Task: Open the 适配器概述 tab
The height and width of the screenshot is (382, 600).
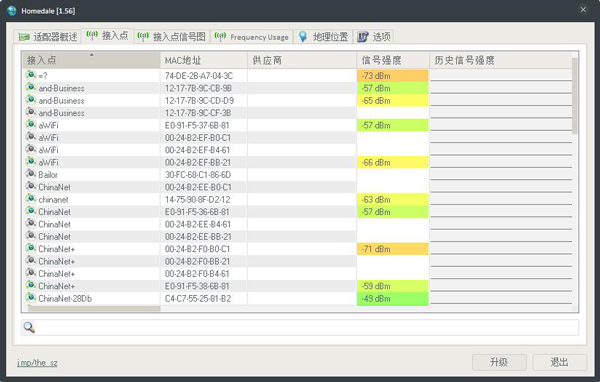Action: pos(48,37)
